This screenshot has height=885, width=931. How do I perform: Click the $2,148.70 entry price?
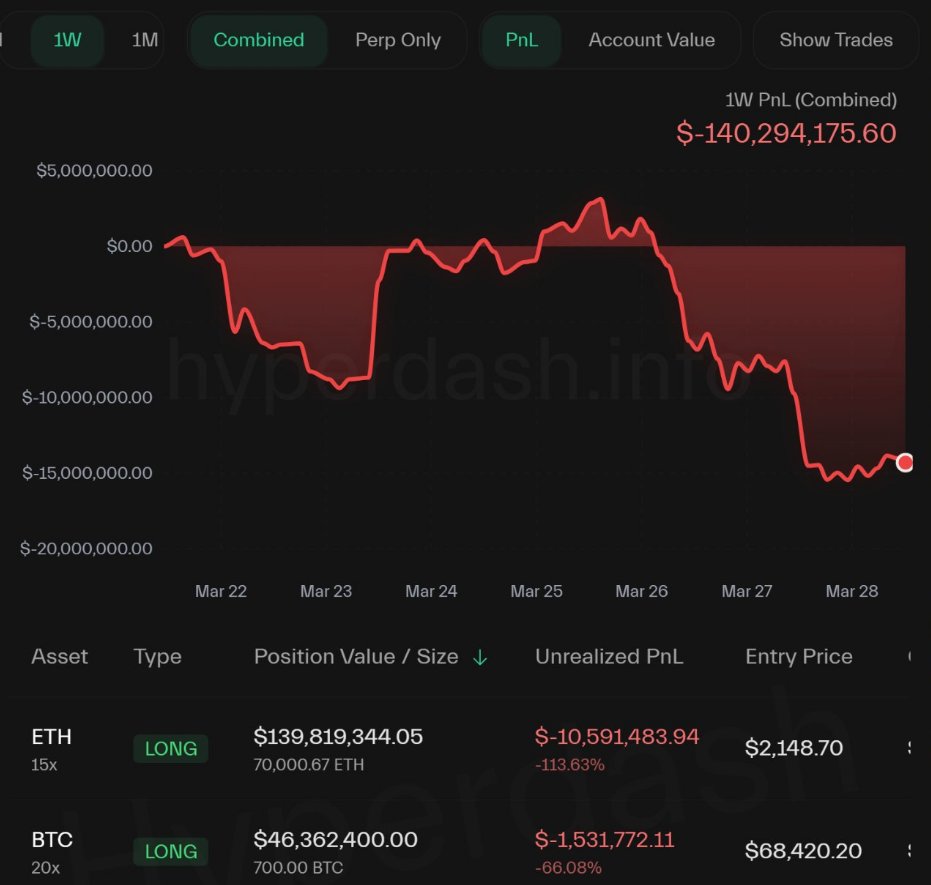point(794,748)
